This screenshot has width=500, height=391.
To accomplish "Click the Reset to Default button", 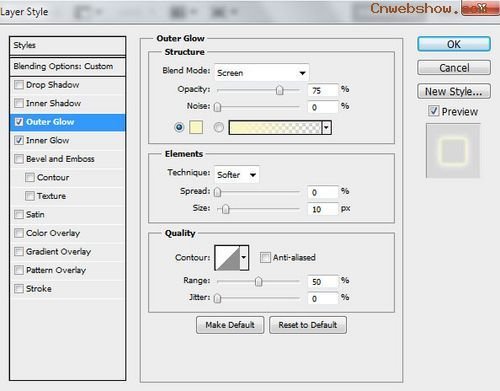I will click(308, 325).
